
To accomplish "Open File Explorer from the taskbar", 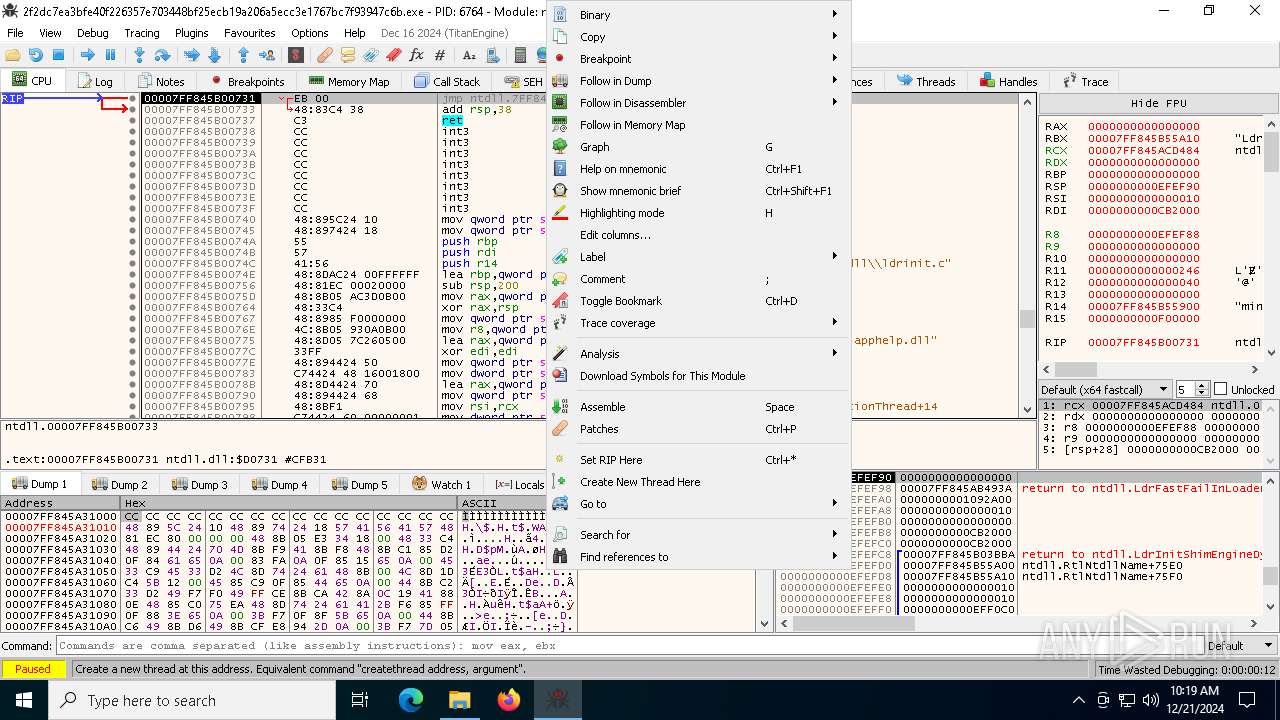I will click(459, 700).
